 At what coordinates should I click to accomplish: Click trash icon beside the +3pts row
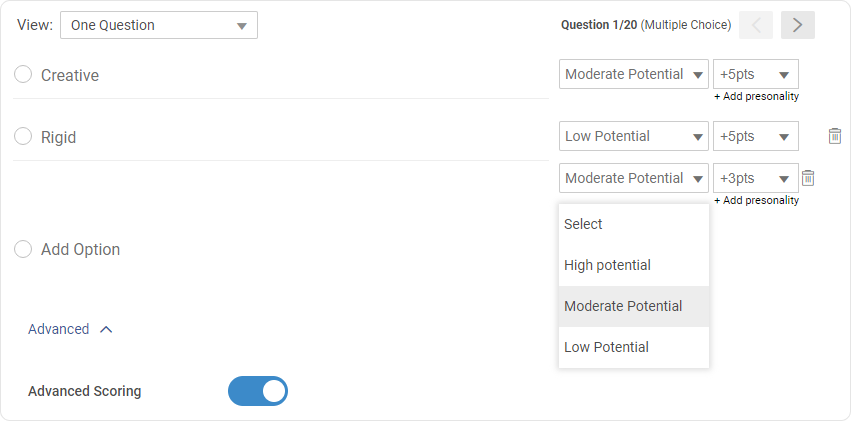(808, 178)
